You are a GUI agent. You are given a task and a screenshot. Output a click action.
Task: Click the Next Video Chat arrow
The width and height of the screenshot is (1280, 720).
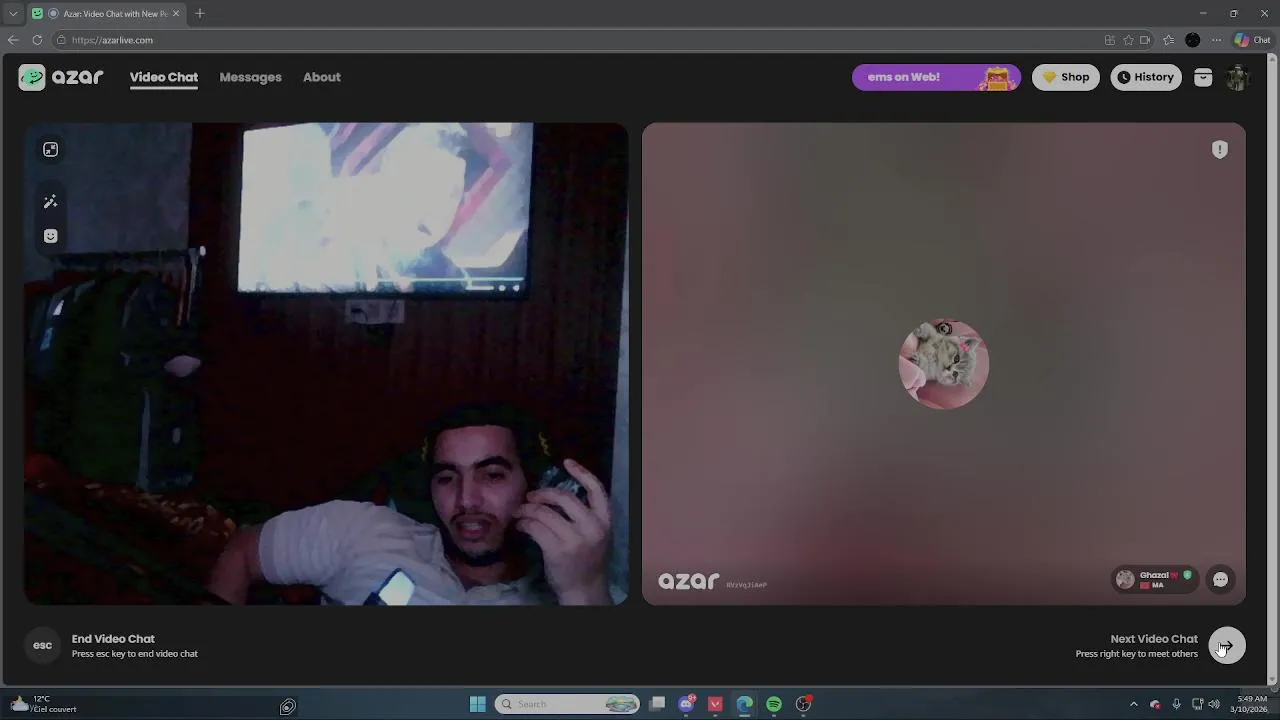tap(1227, 646)
